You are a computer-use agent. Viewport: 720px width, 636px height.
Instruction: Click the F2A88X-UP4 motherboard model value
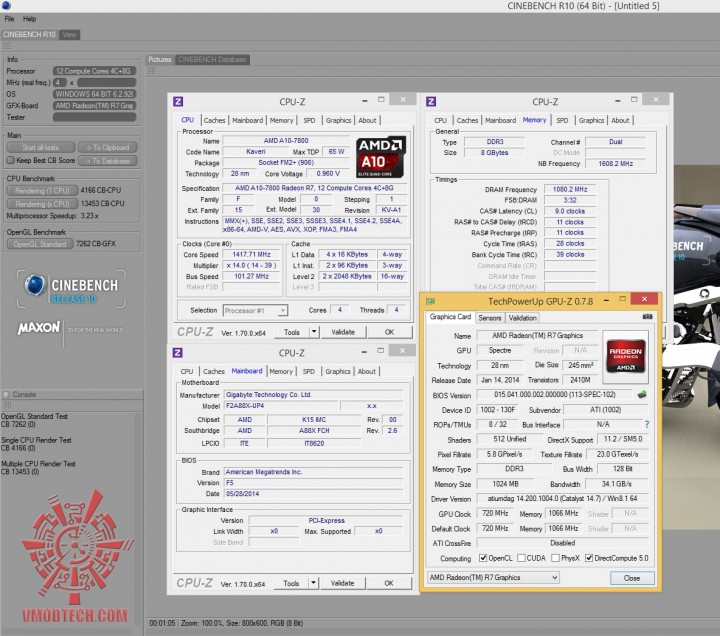[x=281, y=406]
